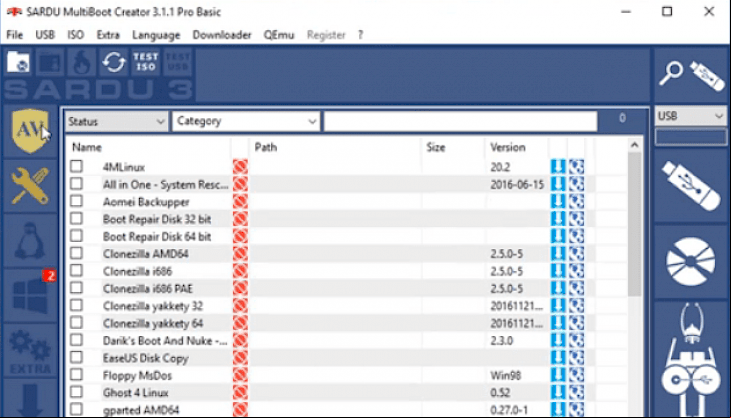Screen dimensions: 731x418
Task: Open the File menu
Action: 14,35
